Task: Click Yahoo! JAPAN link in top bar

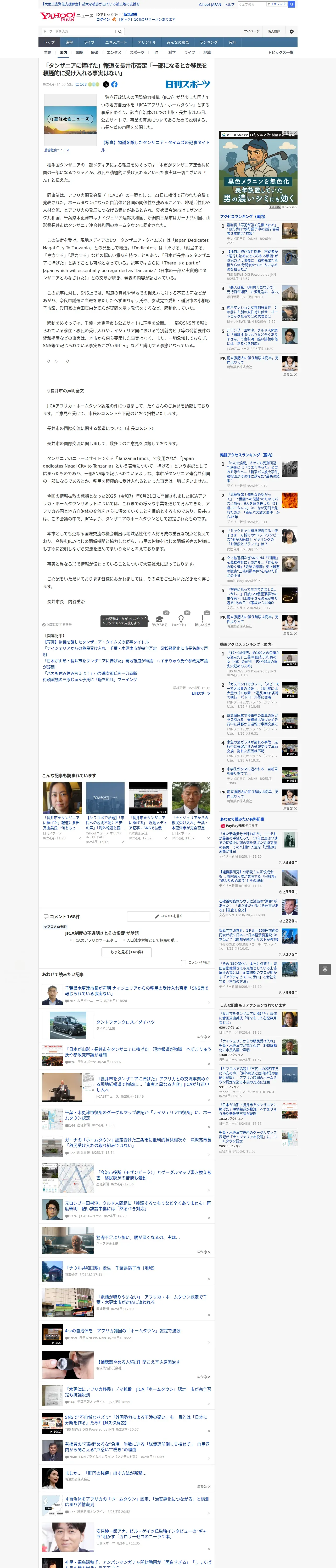Action: tap(210, 4)
